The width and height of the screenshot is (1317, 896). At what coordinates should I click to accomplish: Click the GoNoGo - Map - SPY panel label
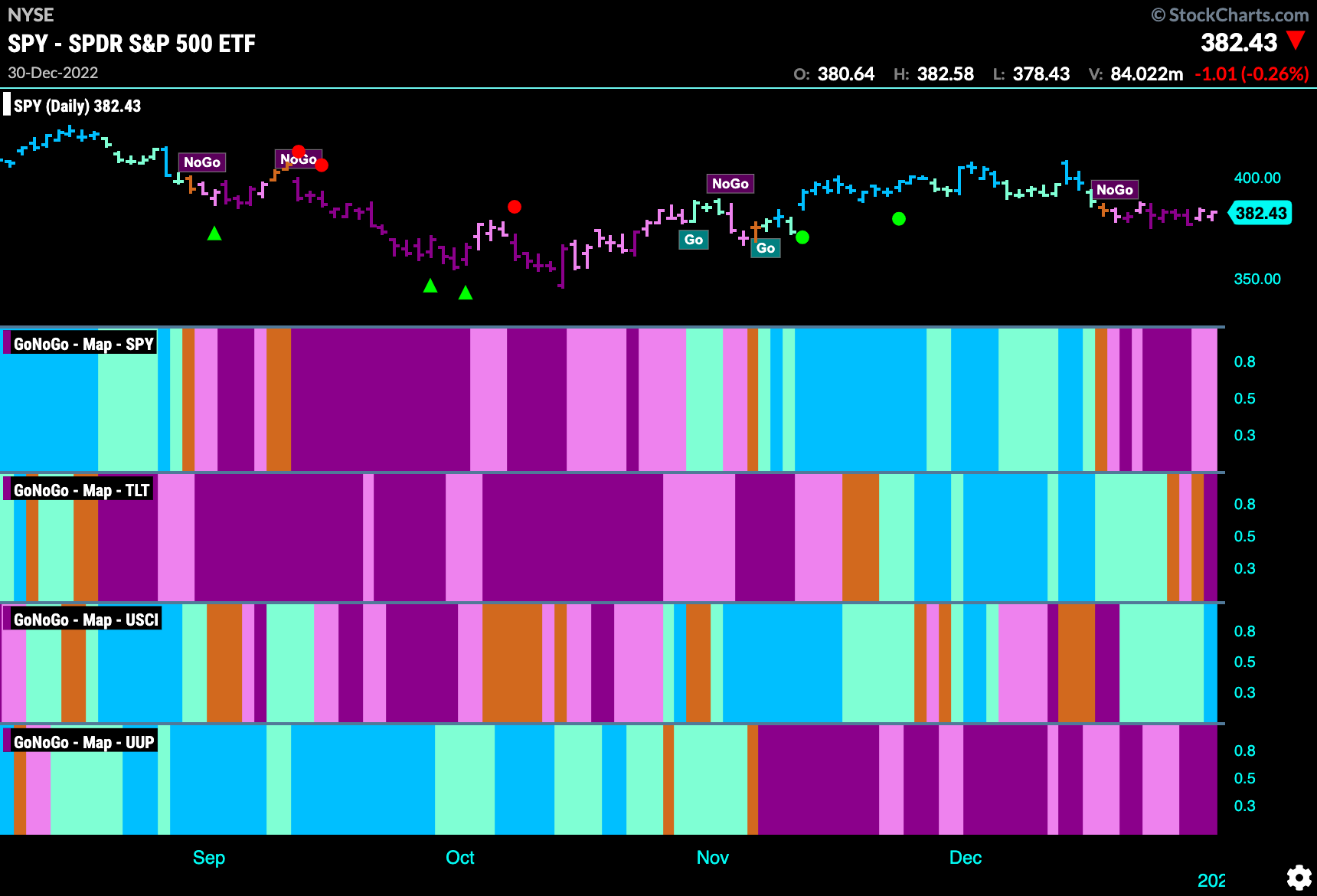coord(83,344)
